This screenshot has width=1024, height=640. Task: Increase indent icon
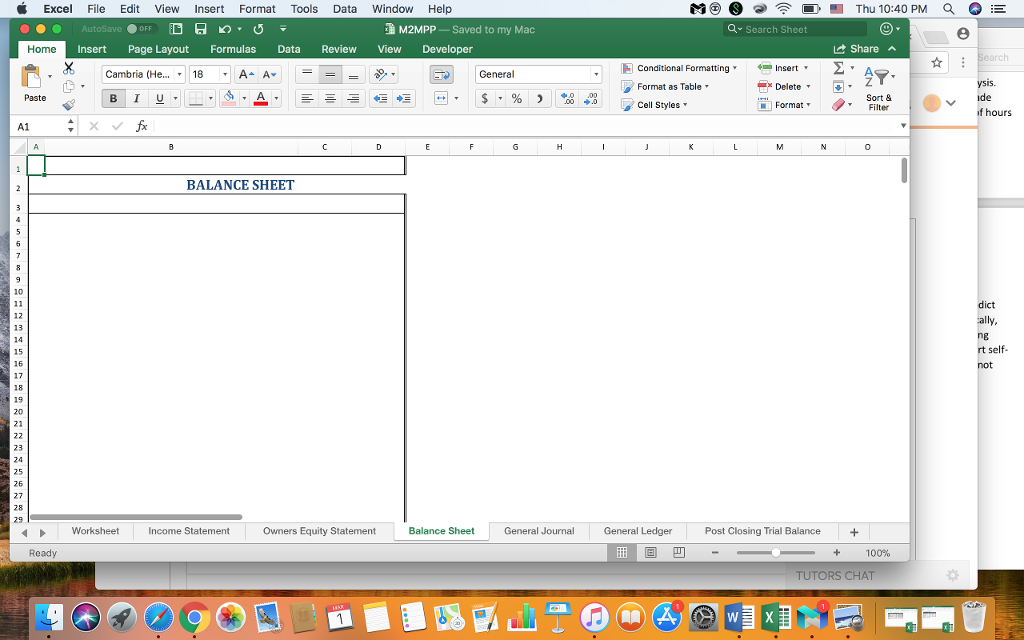[x=404, y=99]
